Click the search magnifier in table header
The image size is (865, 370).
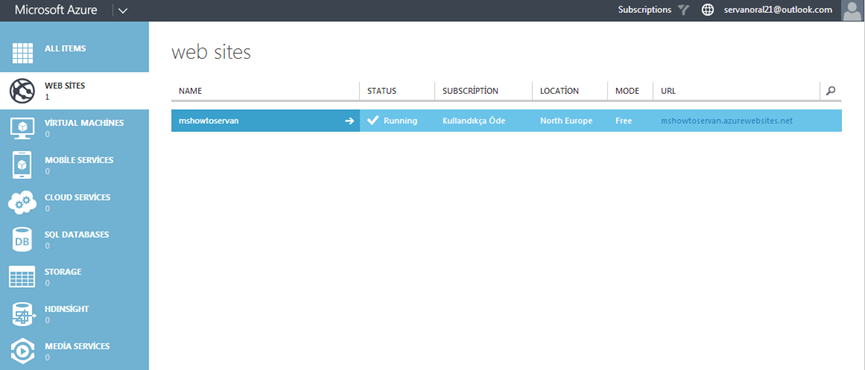point(831,91)
